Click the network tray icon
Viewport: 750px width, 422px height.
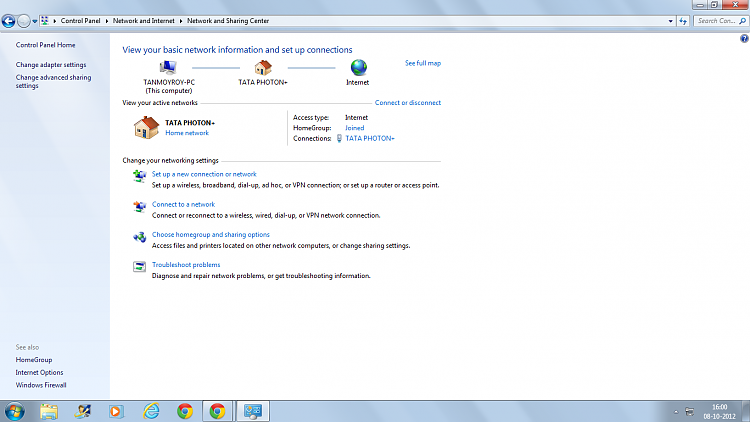pyautogui.click(x=689, y=412)
